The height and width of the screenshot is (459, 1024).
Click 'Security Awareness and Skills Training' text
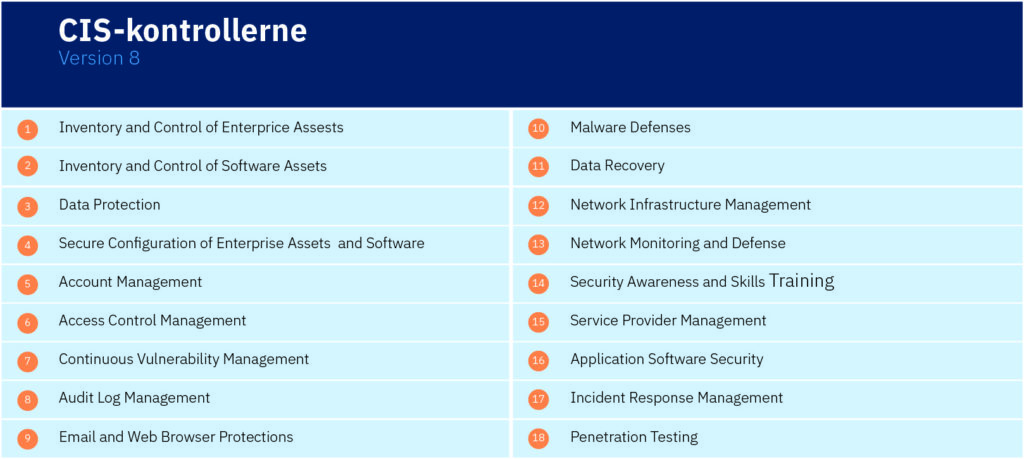pos(702,281)
